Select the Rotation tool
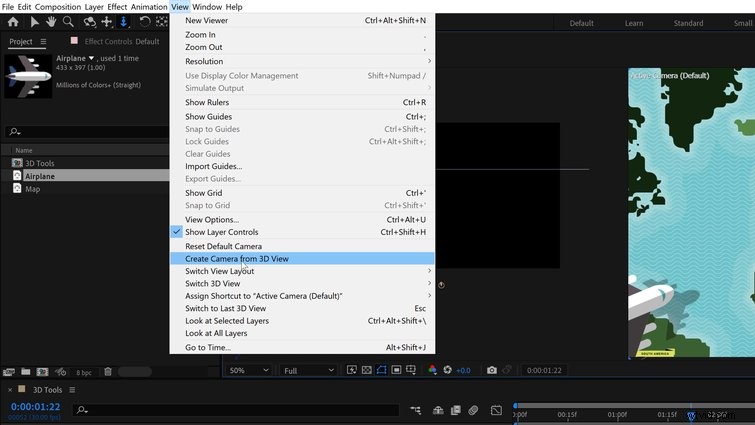 144,22
